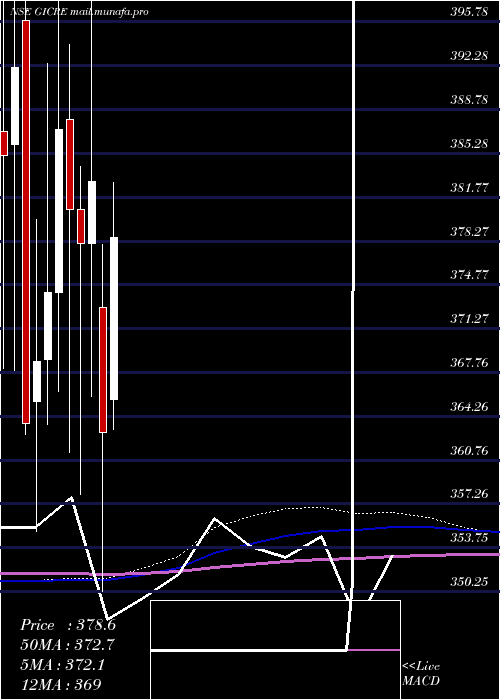This screenshot has width=500, height=700.
Task: Click the 357.26 price axis label
Action: point(469,494)
